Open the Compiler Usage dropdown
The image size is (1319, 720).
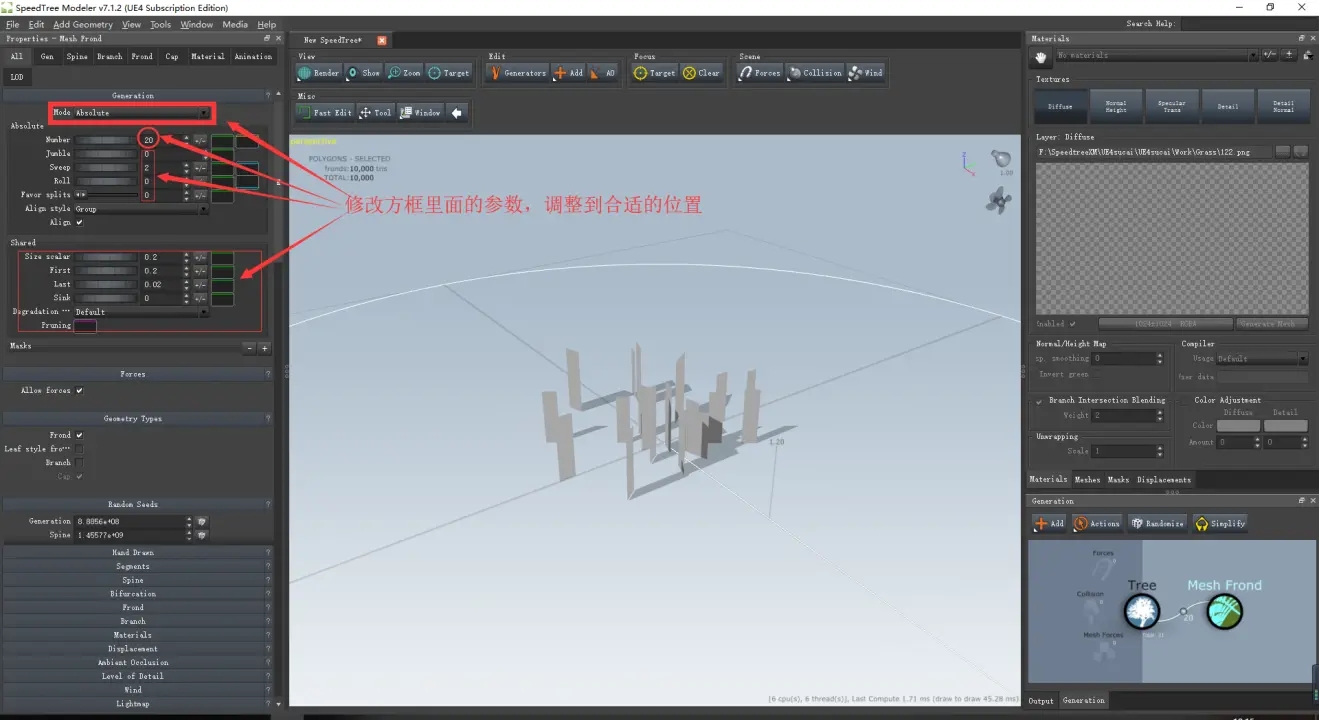[x=1262, y=358]
